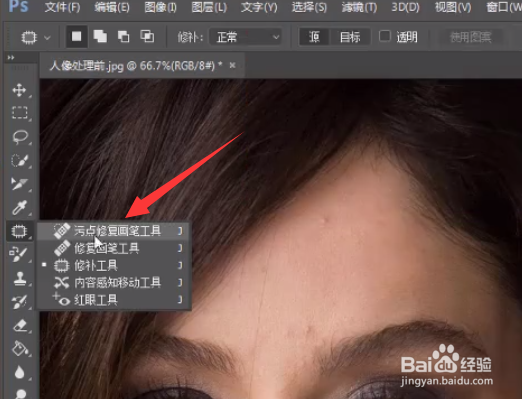Image resolution: width=522 pixels, height=399 pixels.
Task: Click the Photoshop Ps logo
Action: pyautogui.click(x=18, y=6)
